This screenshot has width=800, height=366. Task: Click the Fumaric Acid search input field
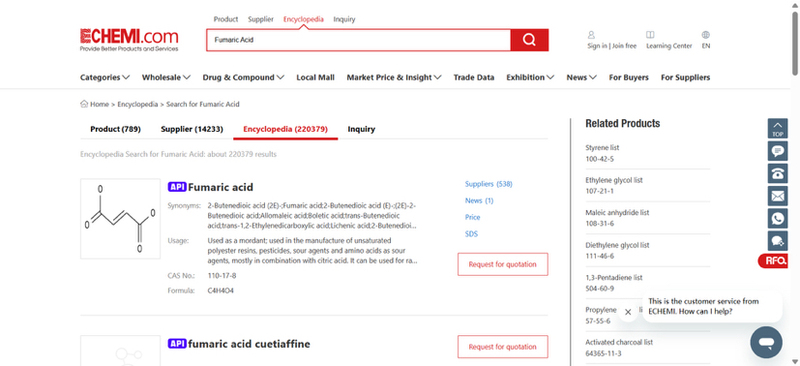tap(358, 40)
